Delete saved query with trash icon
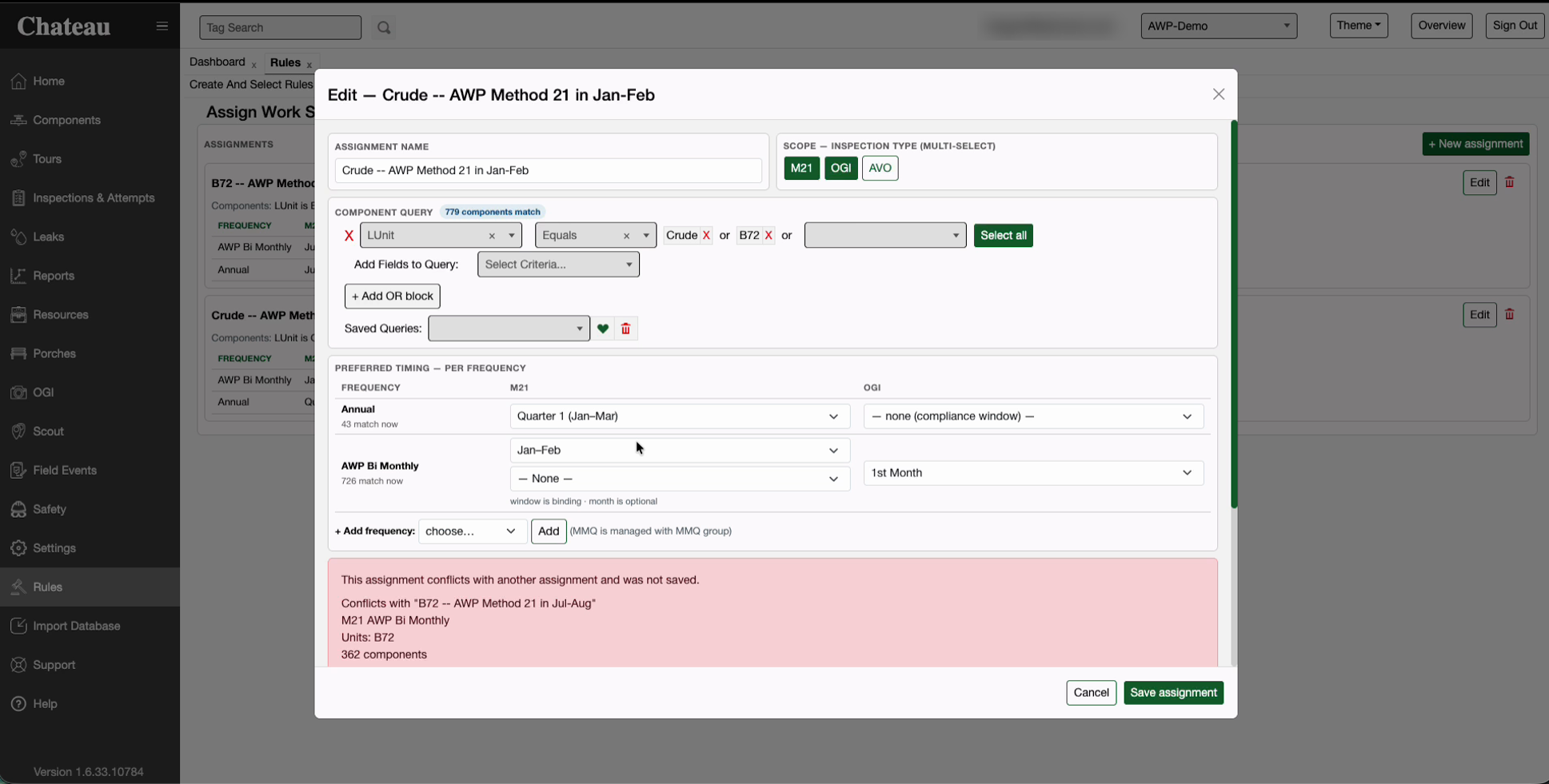1549x784 pixels. point(626,328)
